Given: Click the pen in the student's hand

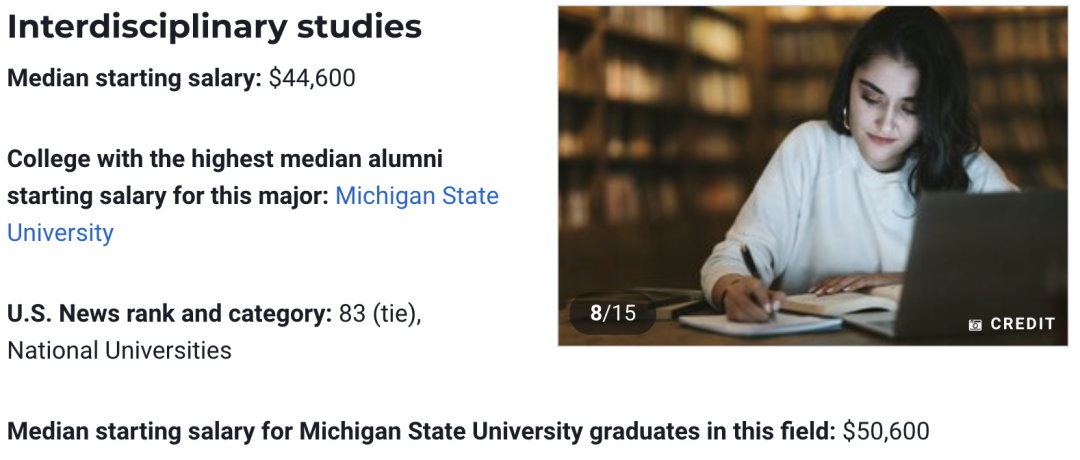Looking at the screenshot, I should 756,275.
